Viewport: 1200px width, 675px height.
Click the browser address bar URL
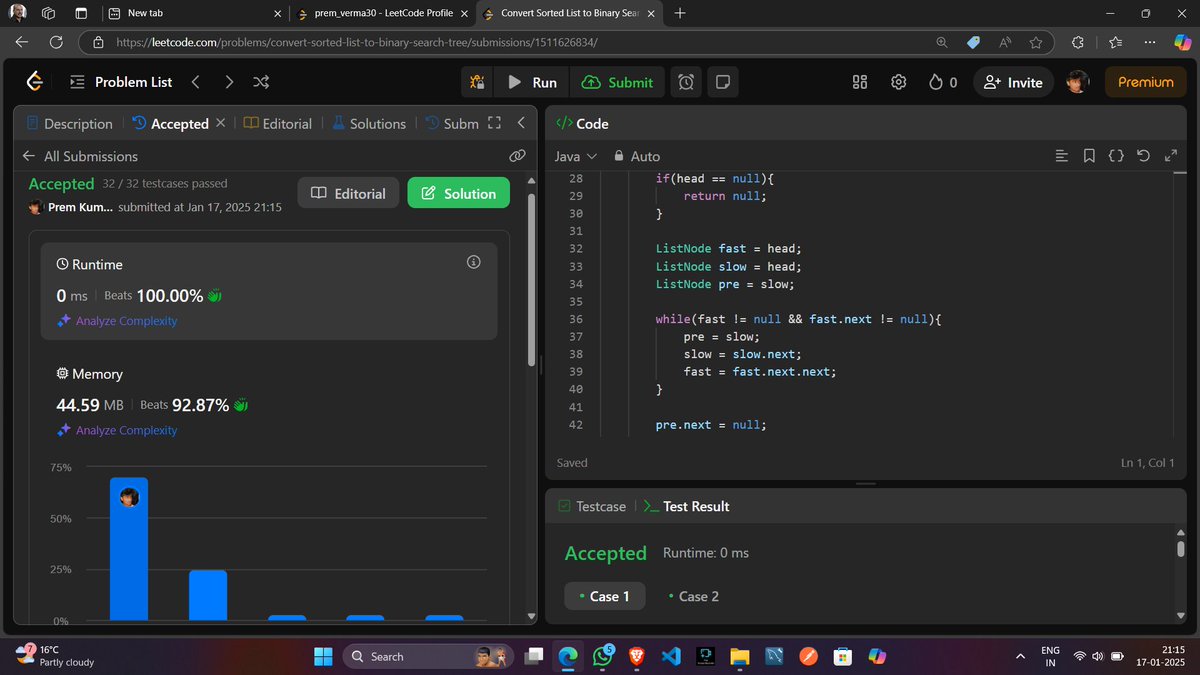click(357, 42)
